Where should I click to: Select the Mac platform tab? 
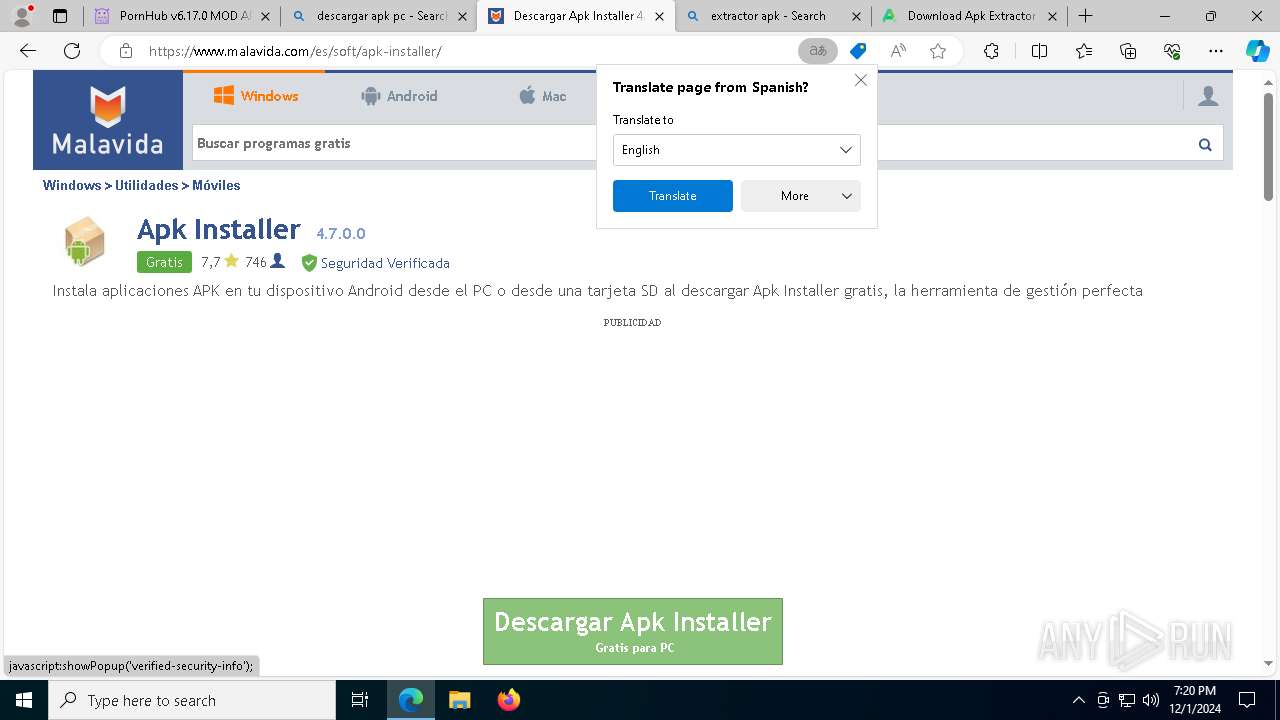(542, 96)
